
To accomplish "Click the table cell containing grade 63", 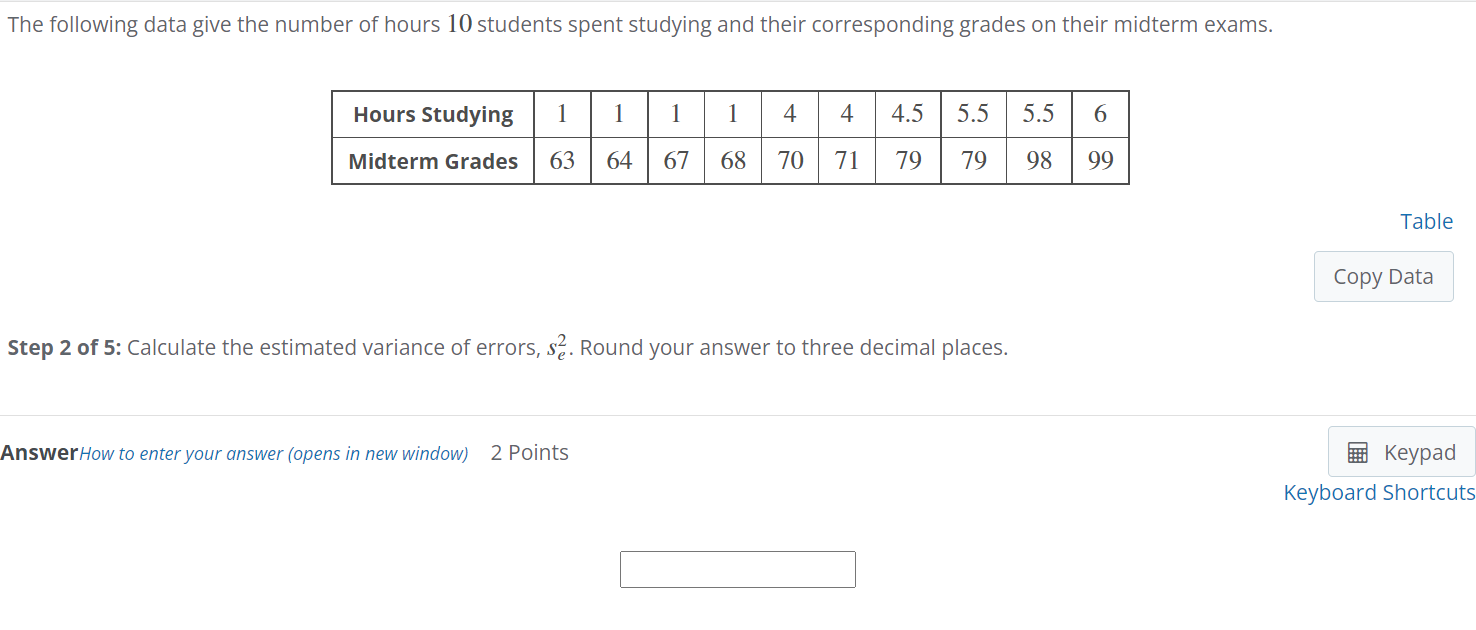I will tap(562, 161).
